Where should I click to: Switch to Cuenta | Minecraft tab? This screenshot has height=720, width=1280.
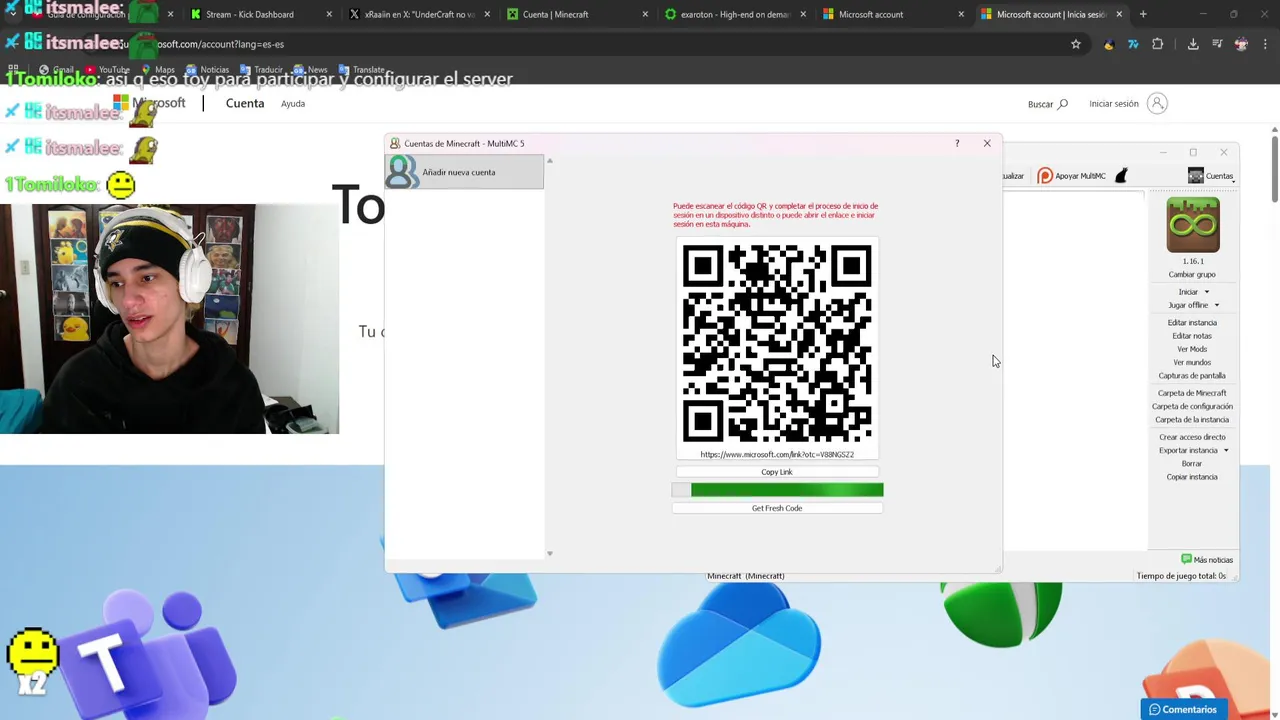(x=578, y=14)
